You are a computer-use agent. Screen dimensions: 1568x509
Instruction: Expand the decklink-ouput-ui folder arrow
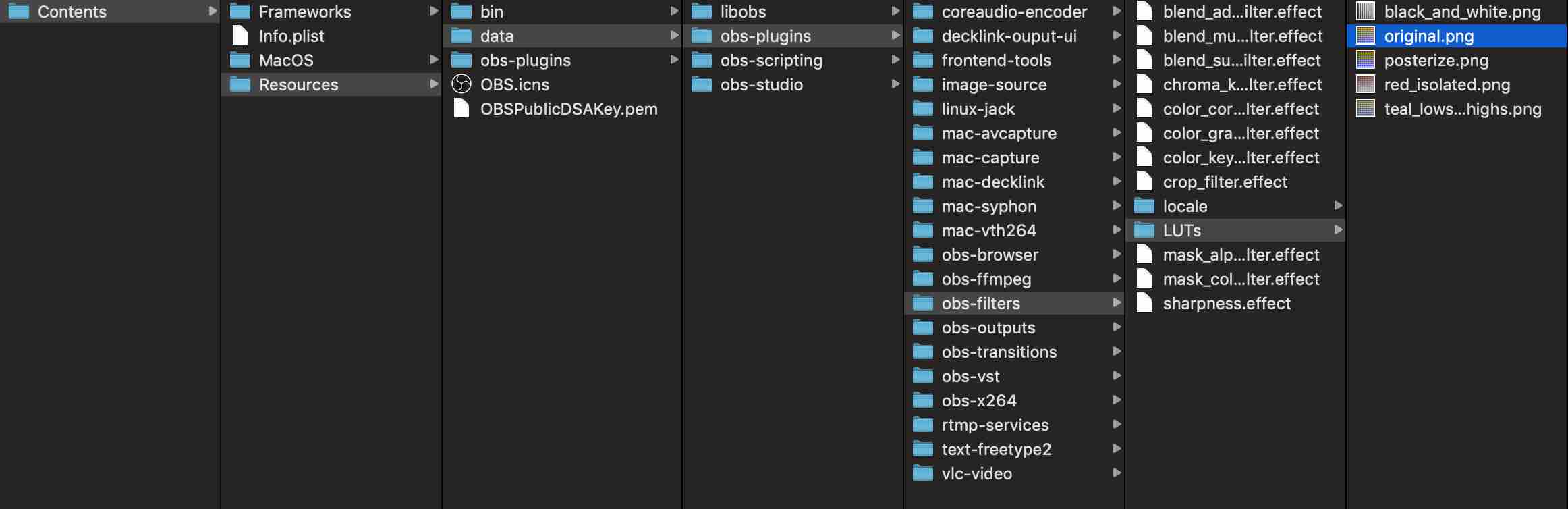pos(1117,36)
